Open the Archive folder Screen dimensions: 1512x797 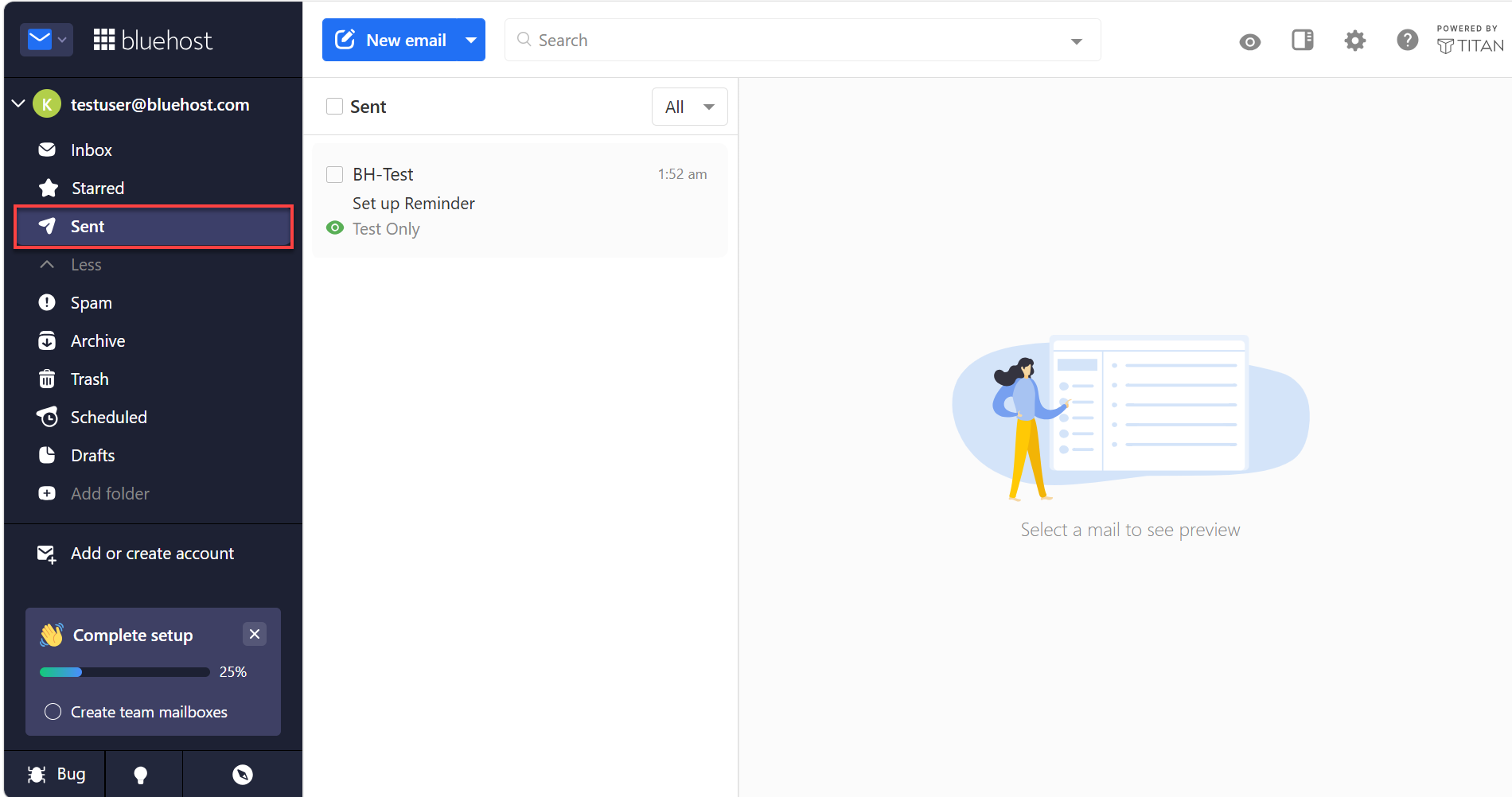pyautogui.click(x=154, y=341)
